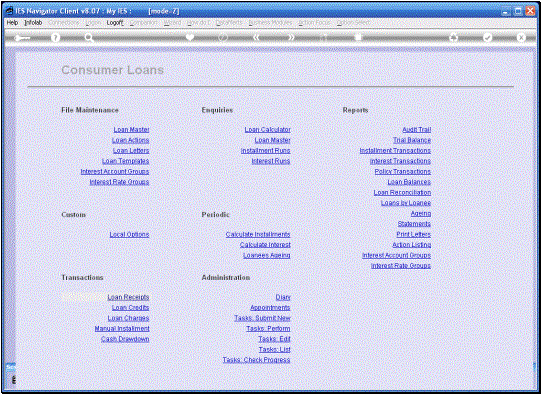Open Interest Rate Groups under Reports
Viewport: 541px width, 394px height.
point(401,266)
